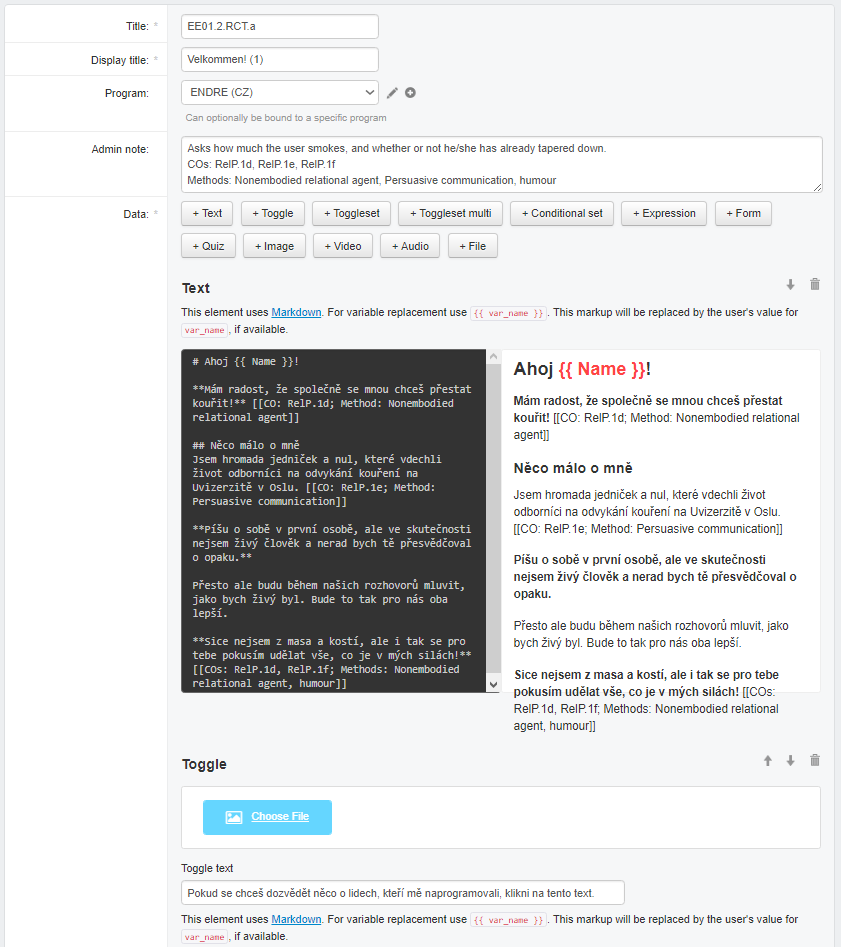The width and height of the screenshot is (841, 947).
Task: Open Markdown link below Toggle text
Action: [x=296, y=919]
